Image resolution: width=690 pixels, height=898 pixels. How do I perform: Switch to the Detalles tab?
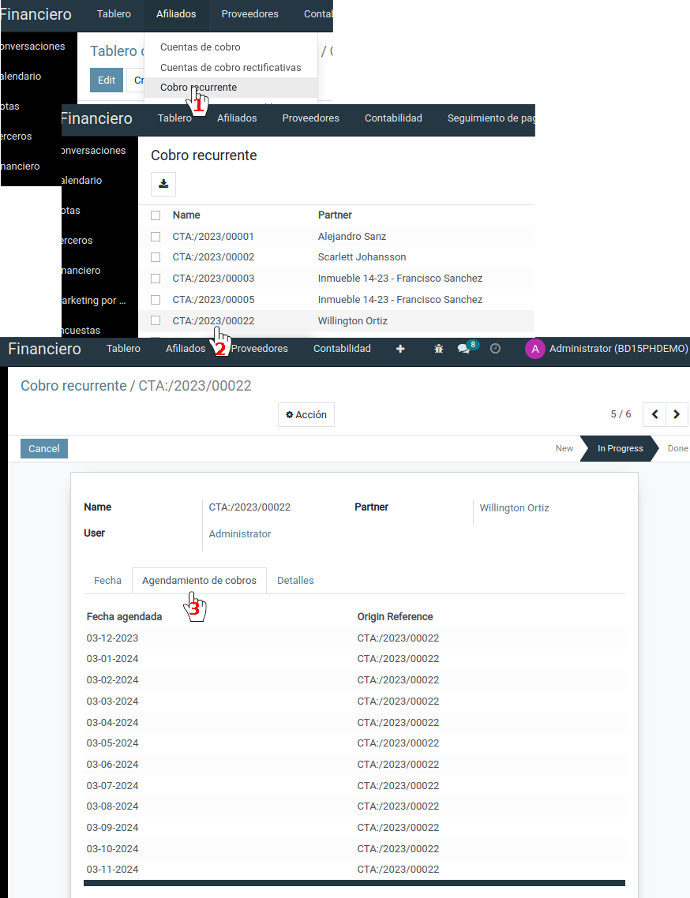click(x=295, y=581)
